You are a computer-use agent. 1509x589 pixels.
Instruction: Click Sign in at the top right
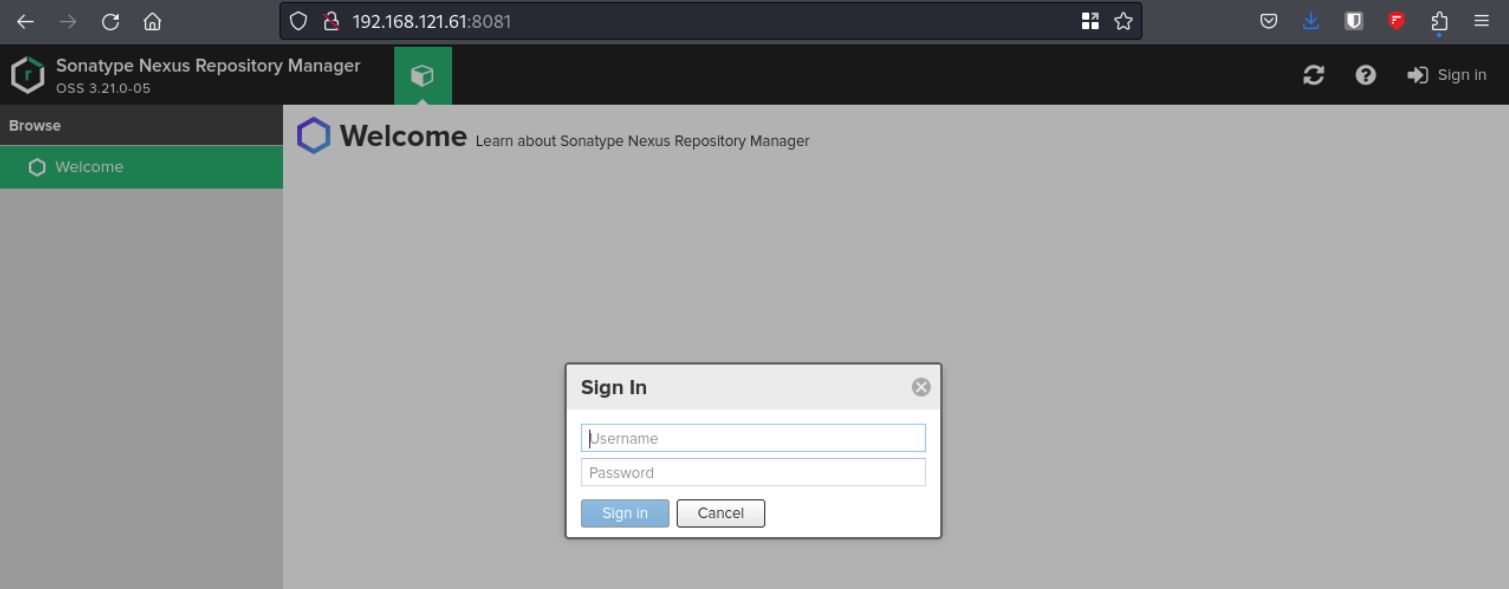1447,75
